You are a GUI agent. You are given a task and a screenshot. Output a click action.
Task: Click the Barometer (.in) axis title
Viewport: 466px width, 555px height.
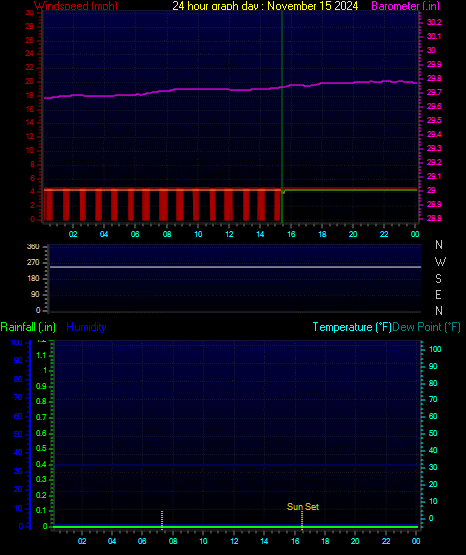click(405, 6)
